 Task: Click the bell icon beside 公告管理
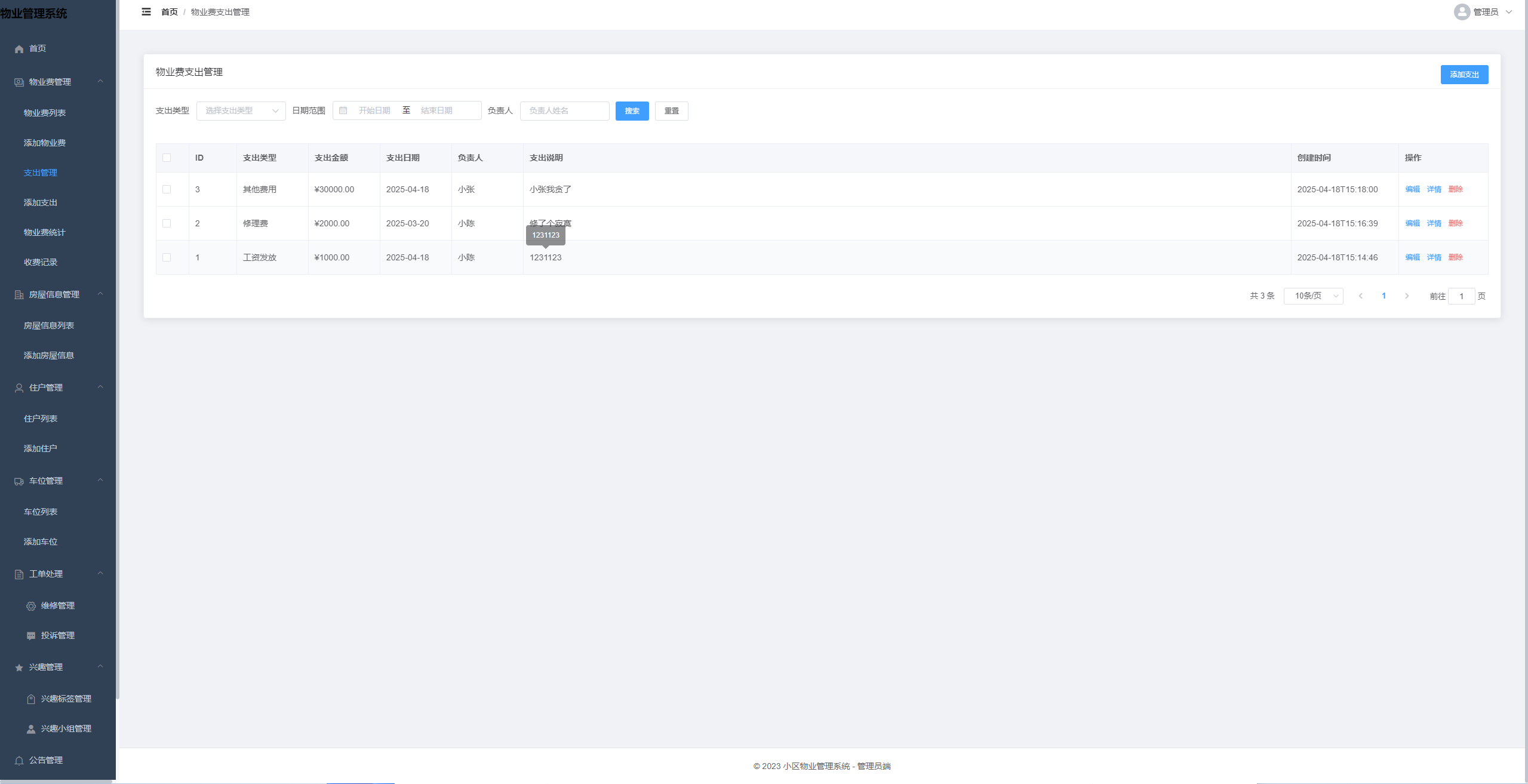tap(19, 761)
